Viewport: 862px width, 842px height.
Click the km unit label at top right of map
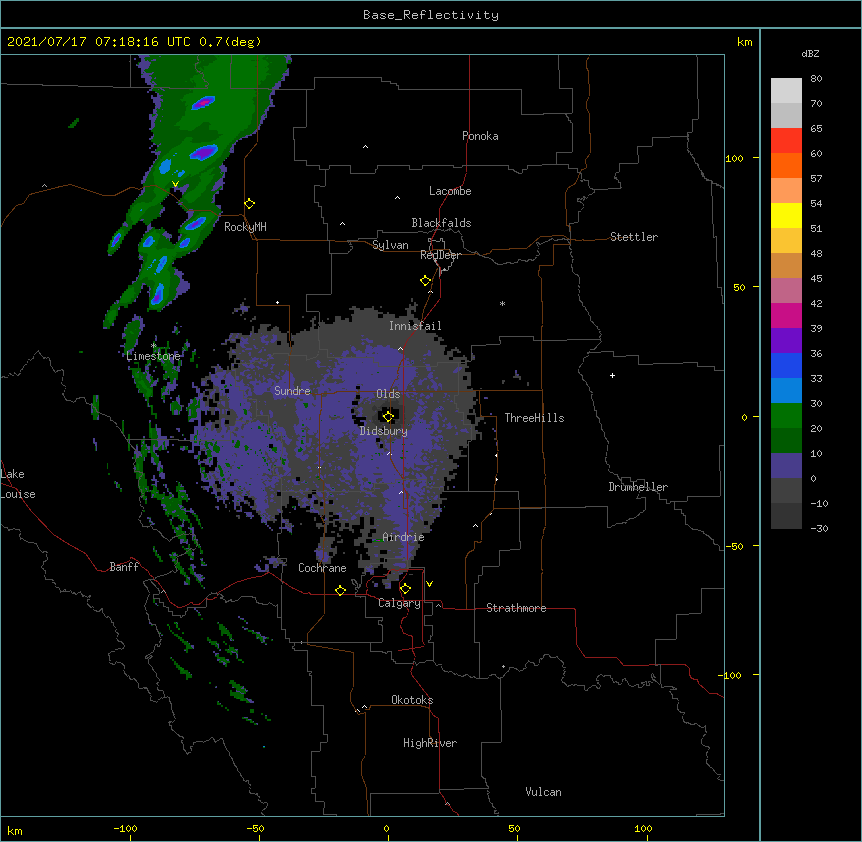click(x=745, y=42)
